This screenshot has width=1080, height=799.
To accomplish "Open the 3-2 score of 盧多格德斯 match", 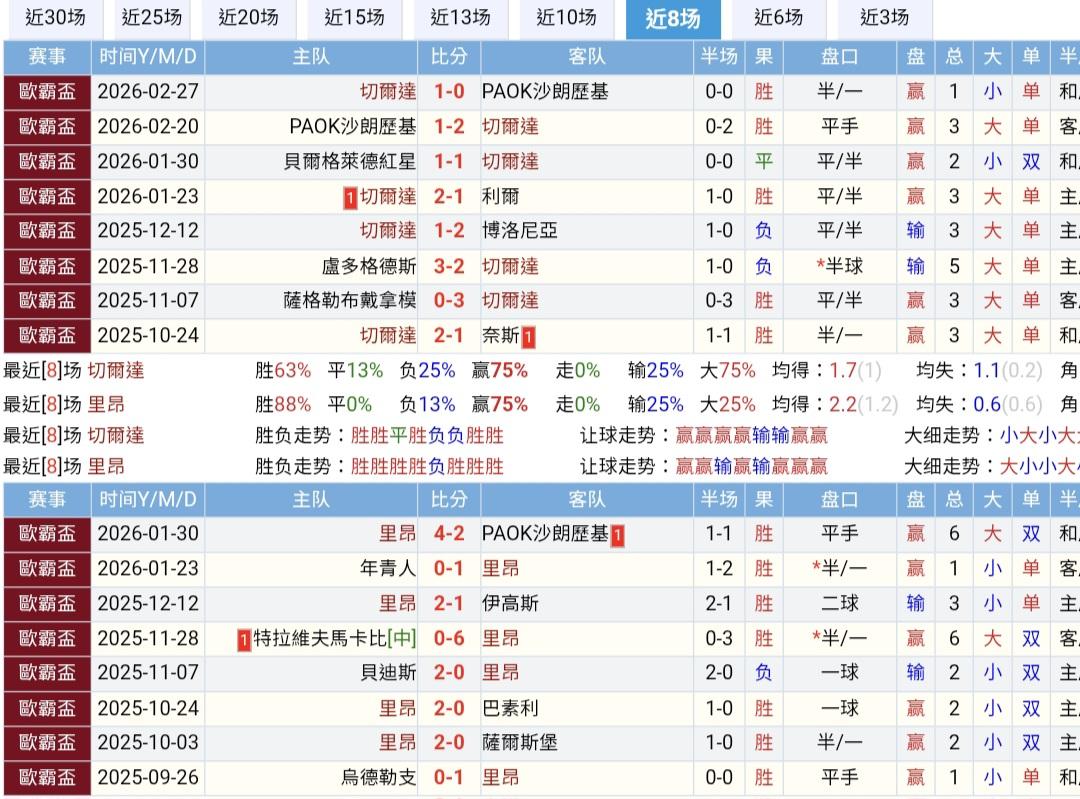I will (449, 266).
